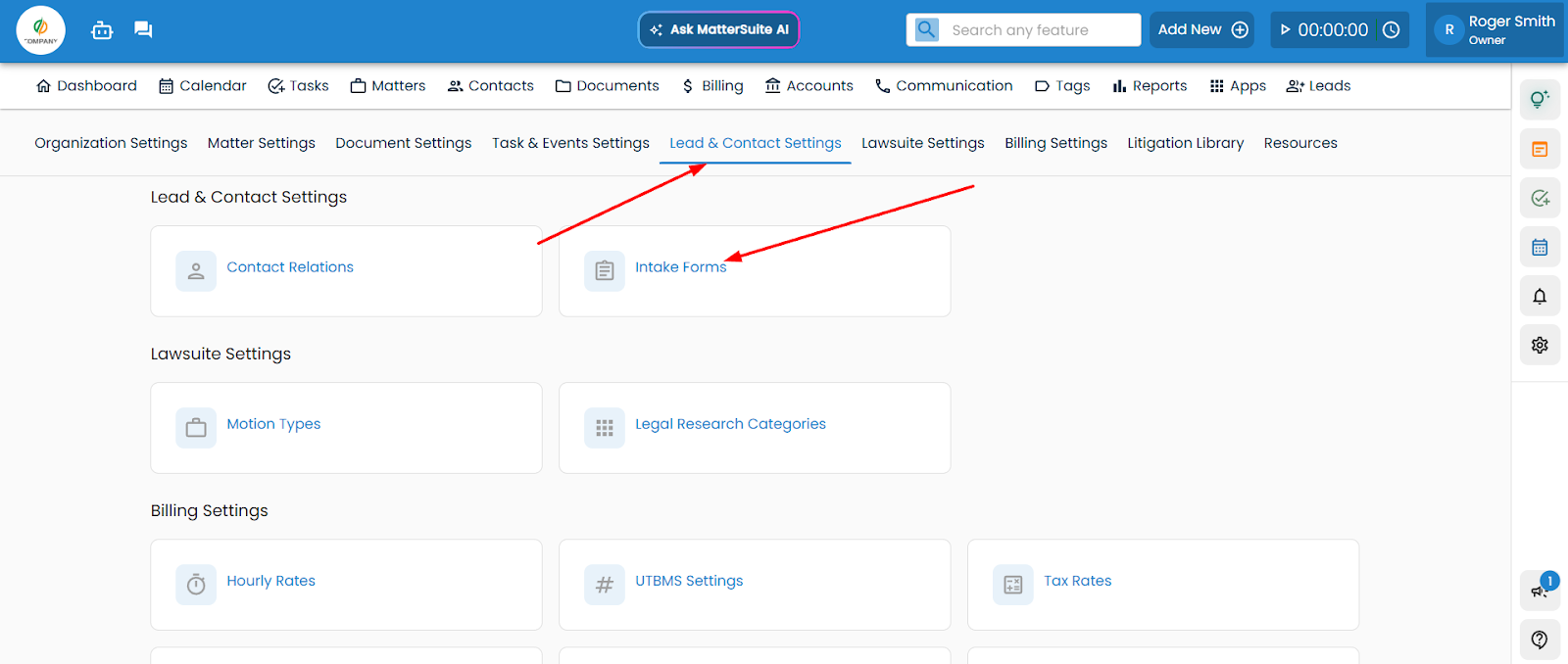Open the chat messages icon
This screenshot has width=1568, height=664.
(x=143, y=30)
